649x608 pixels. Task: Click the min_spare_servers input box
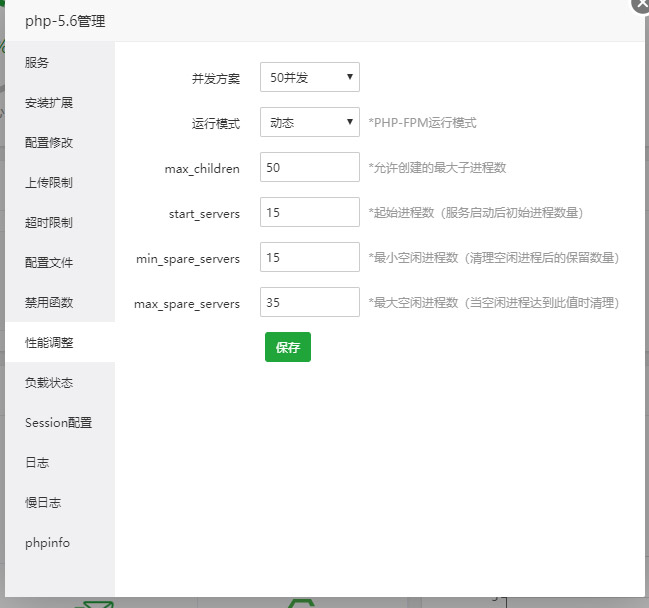click(x=309, y=258)
